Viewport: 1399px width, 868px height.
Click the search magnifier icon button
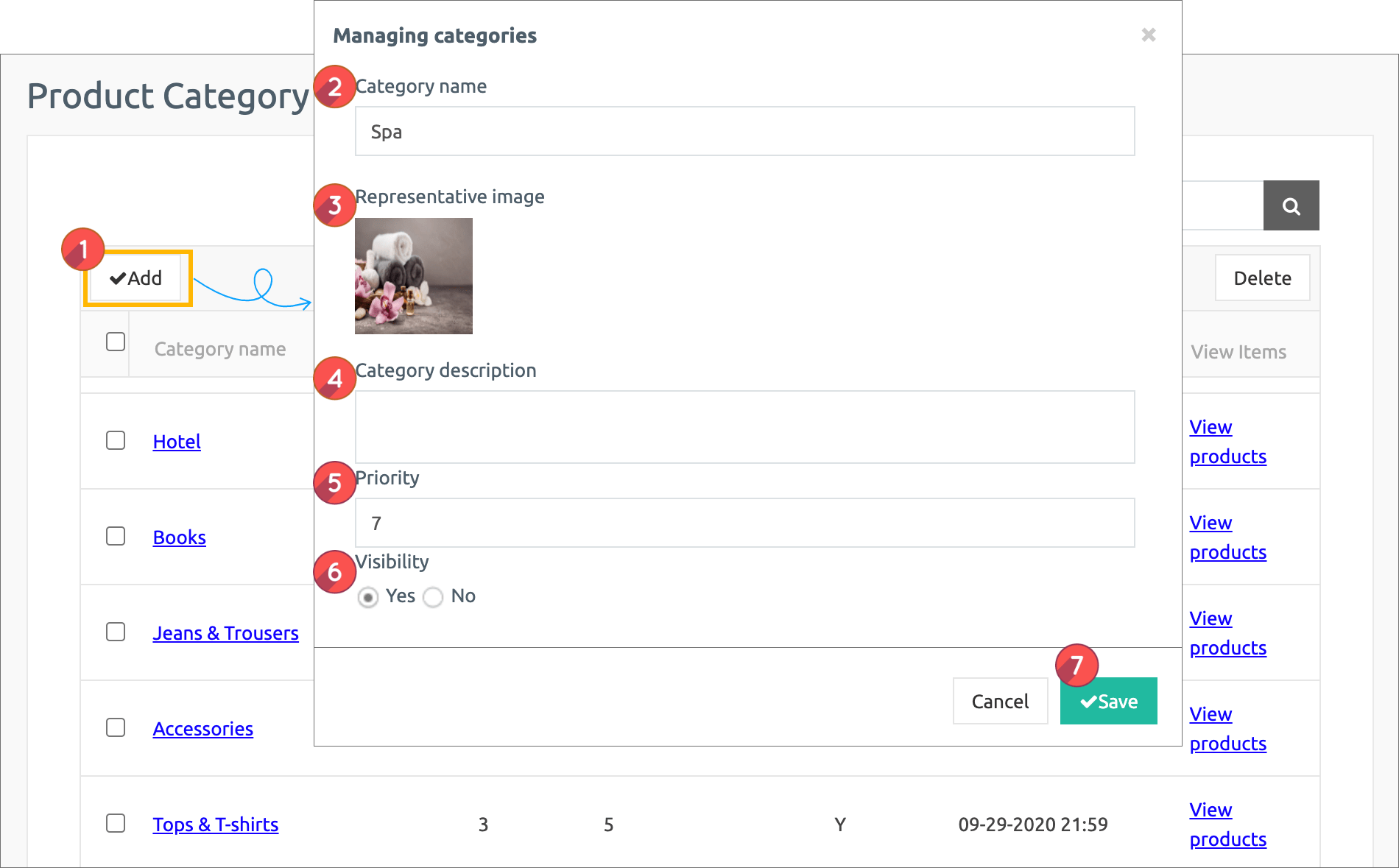[1291, 206]
